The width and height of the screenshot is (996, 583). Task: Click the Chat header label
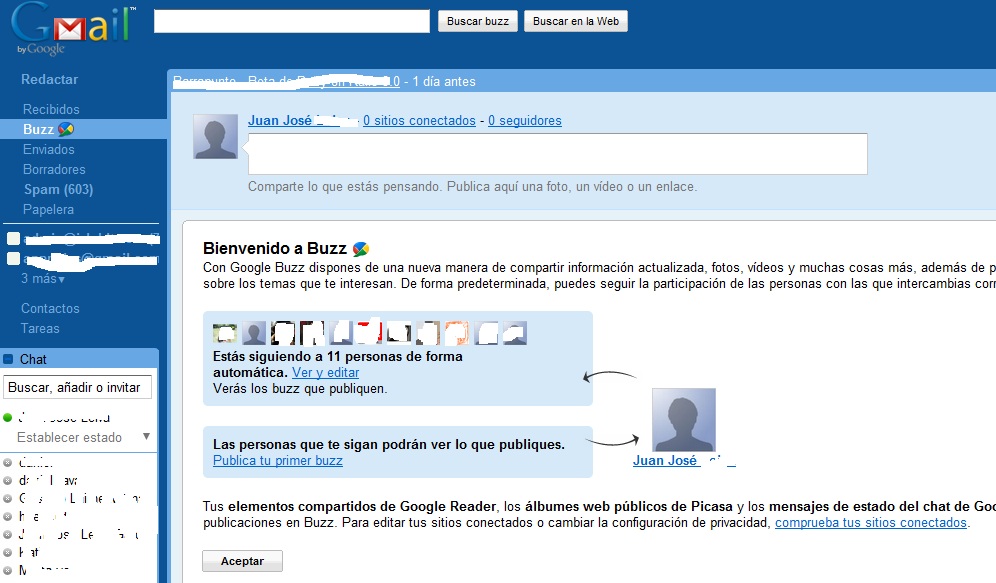33,359
